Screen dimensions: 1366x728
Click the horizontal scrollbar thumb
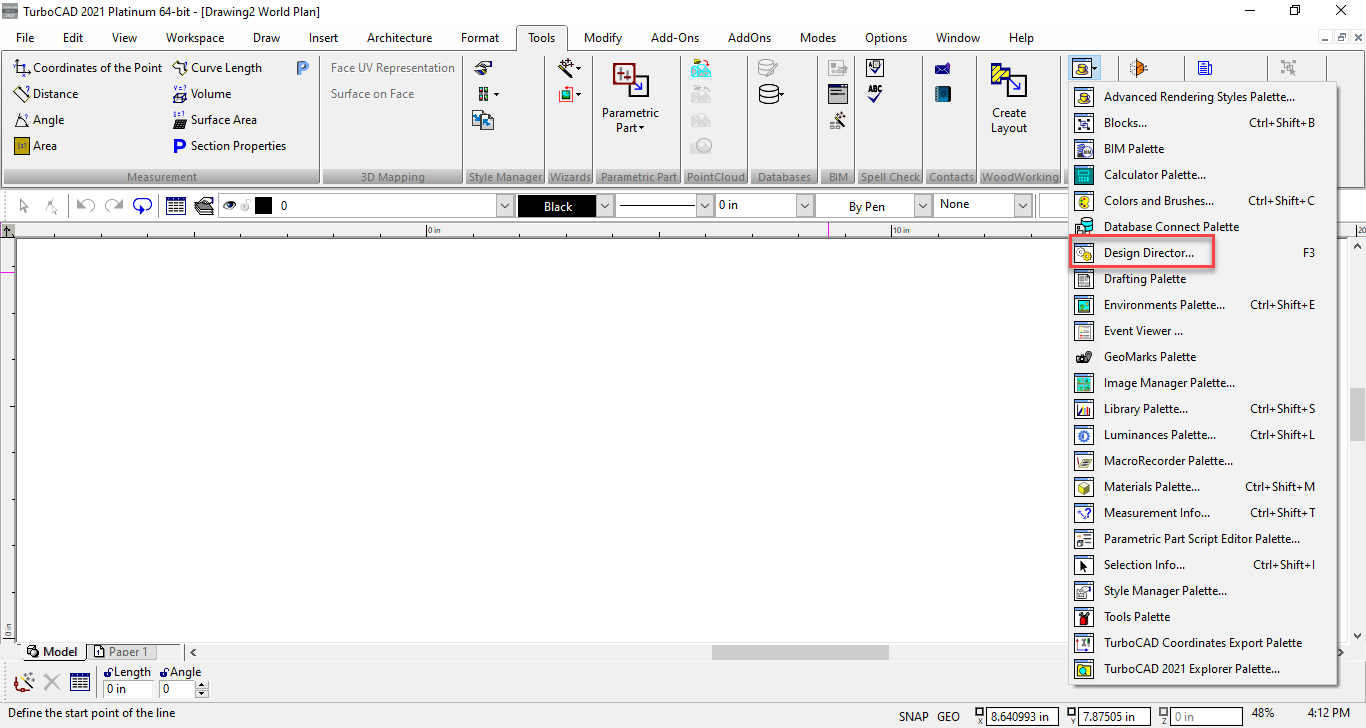800,652
